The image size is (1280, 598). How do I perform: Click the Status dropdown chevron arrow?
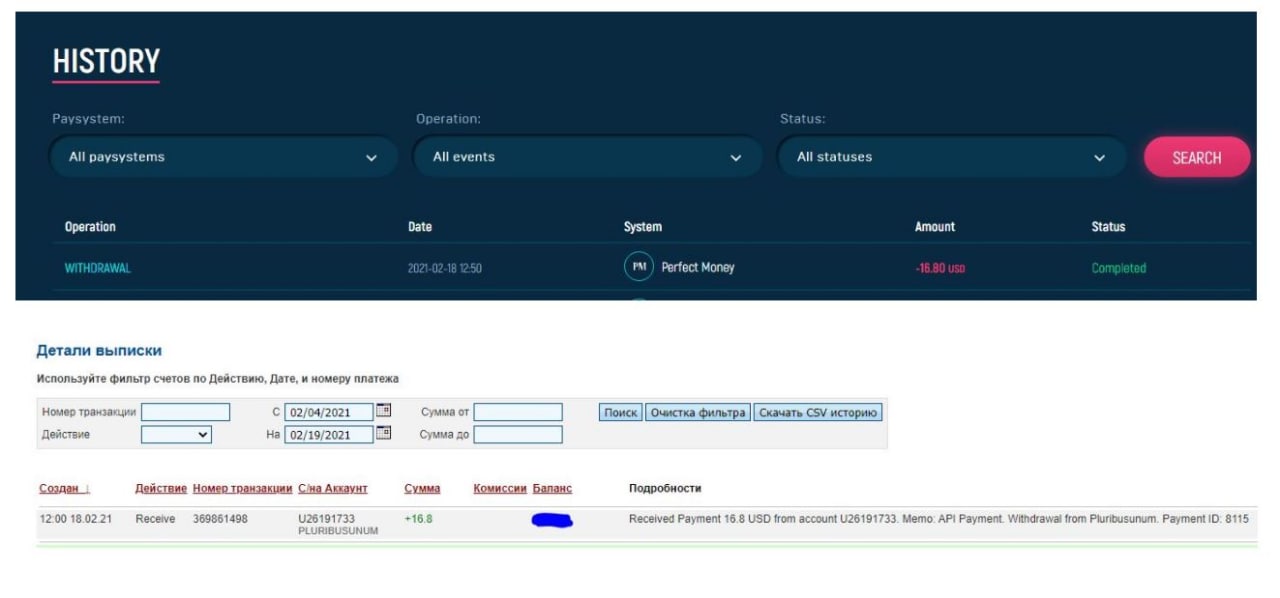click(1100, 158)
